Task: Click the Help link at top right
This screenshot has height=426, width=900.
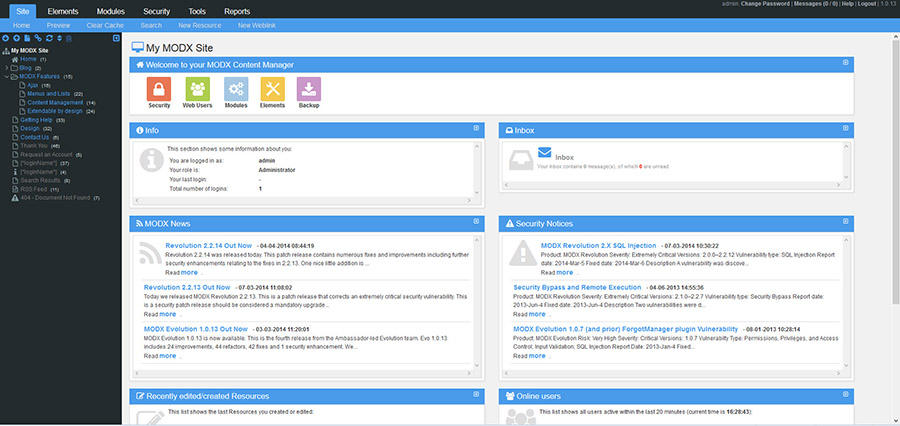Action: point(848,3)
